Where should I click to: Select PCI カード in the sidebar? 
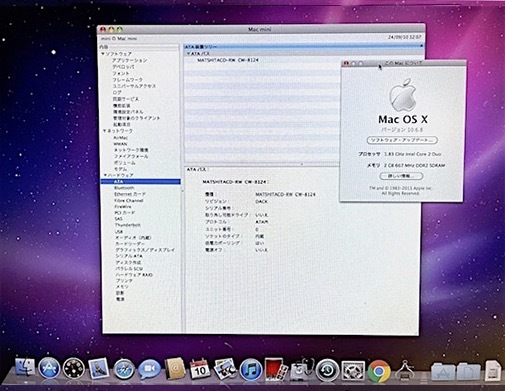point(125,213)
